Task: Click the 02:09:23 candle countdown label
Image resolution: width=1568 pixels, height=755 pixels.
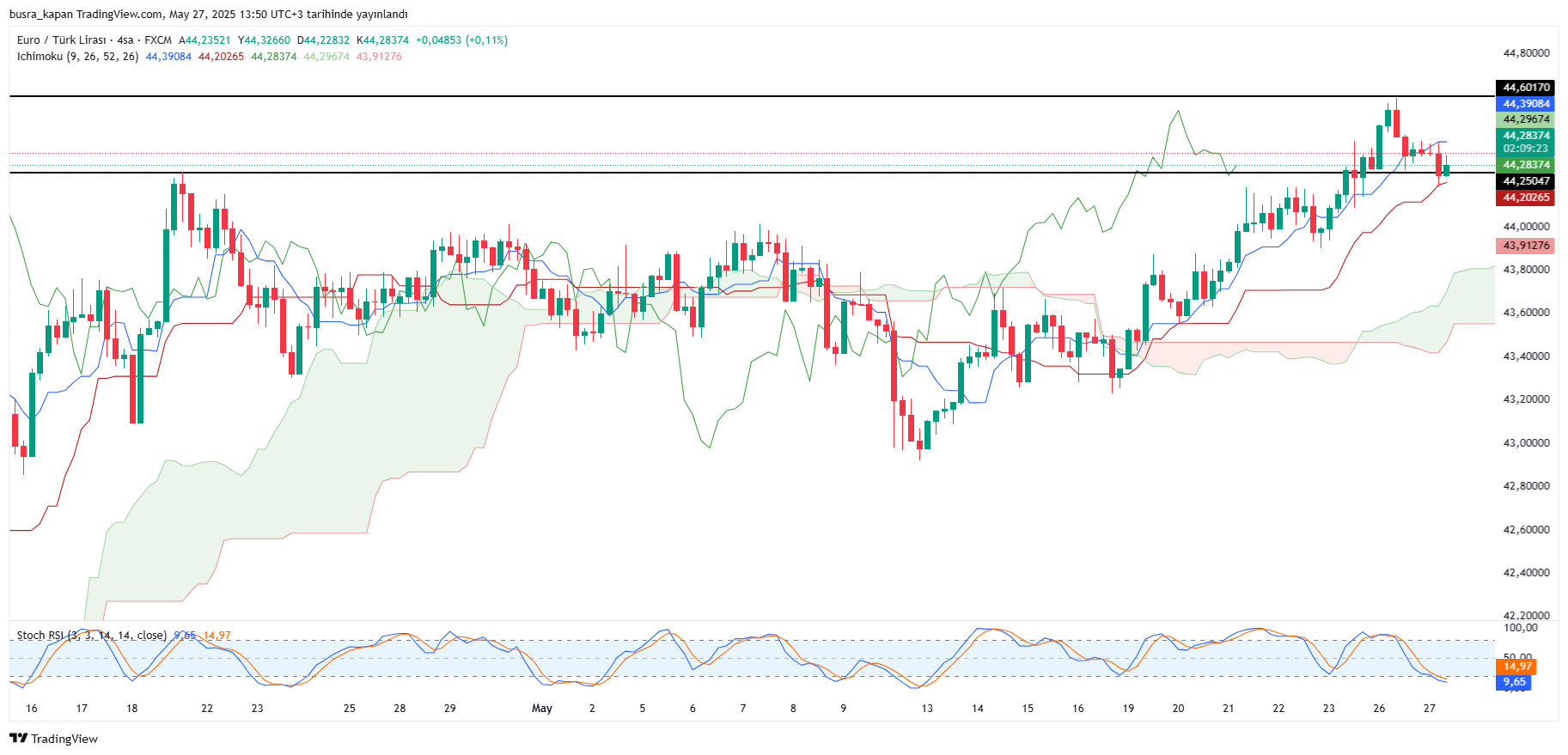Action: pos(1525,149)
